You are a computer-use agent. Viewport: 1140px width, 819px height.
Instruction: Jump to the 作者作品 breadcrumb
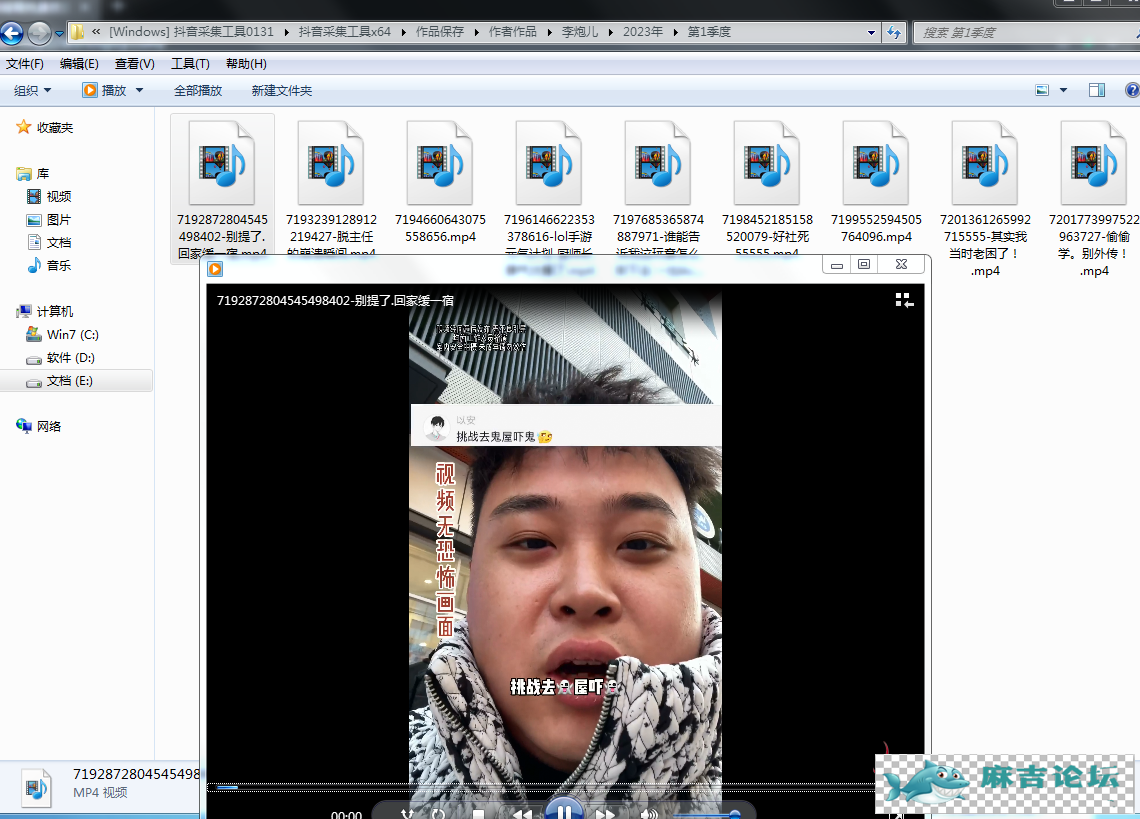(513, 32)
